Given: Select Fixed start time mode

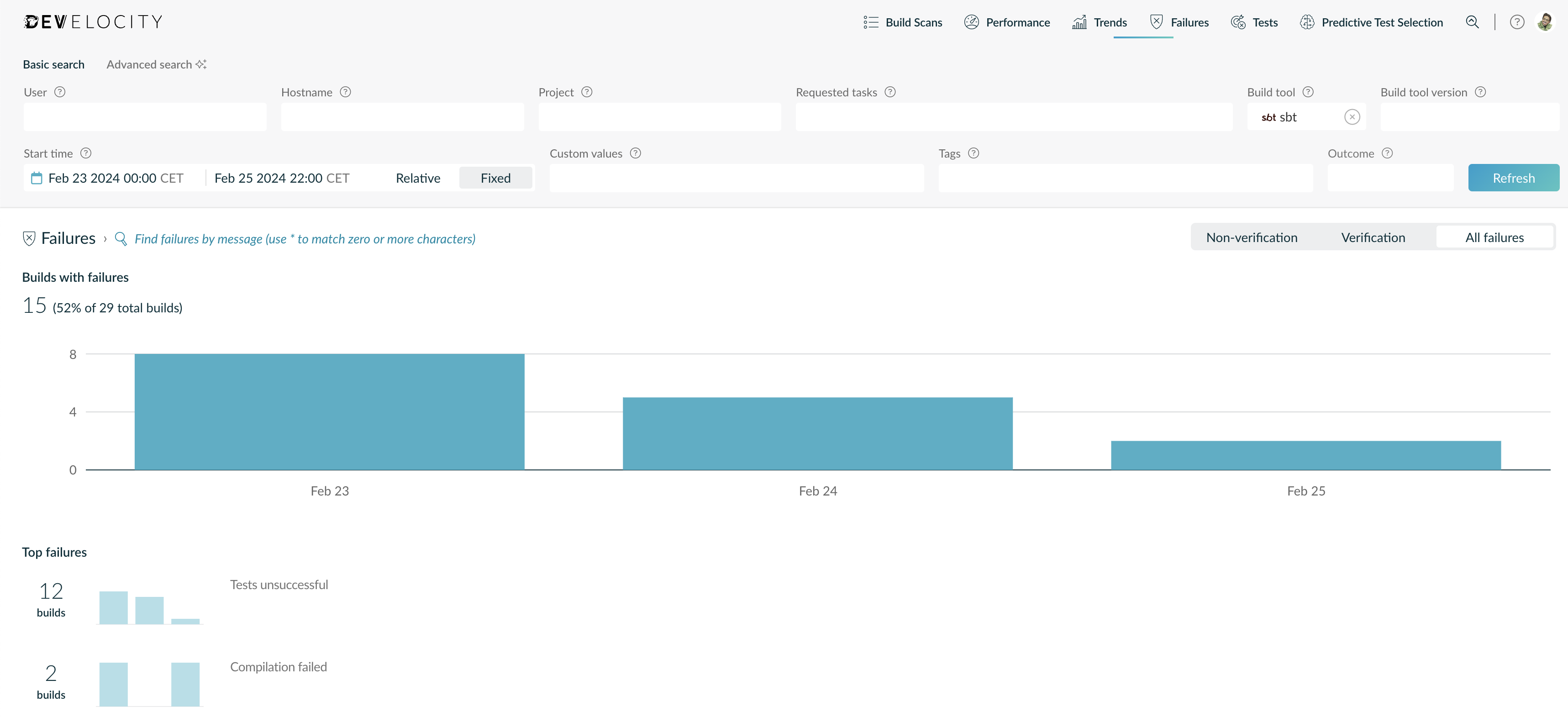Looking at the screenshot, I should (495, 179).
